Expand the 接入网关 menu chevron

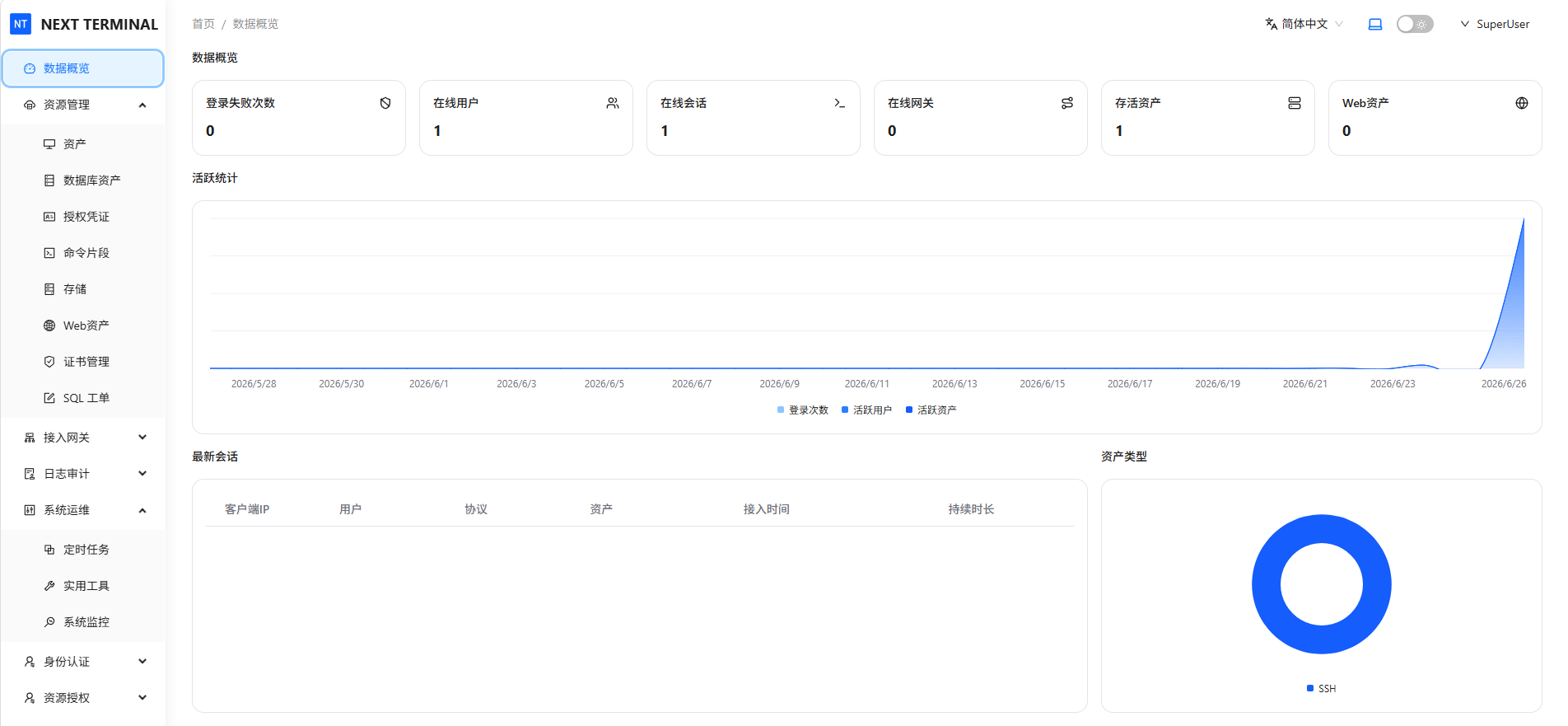[x=142, y=438]
